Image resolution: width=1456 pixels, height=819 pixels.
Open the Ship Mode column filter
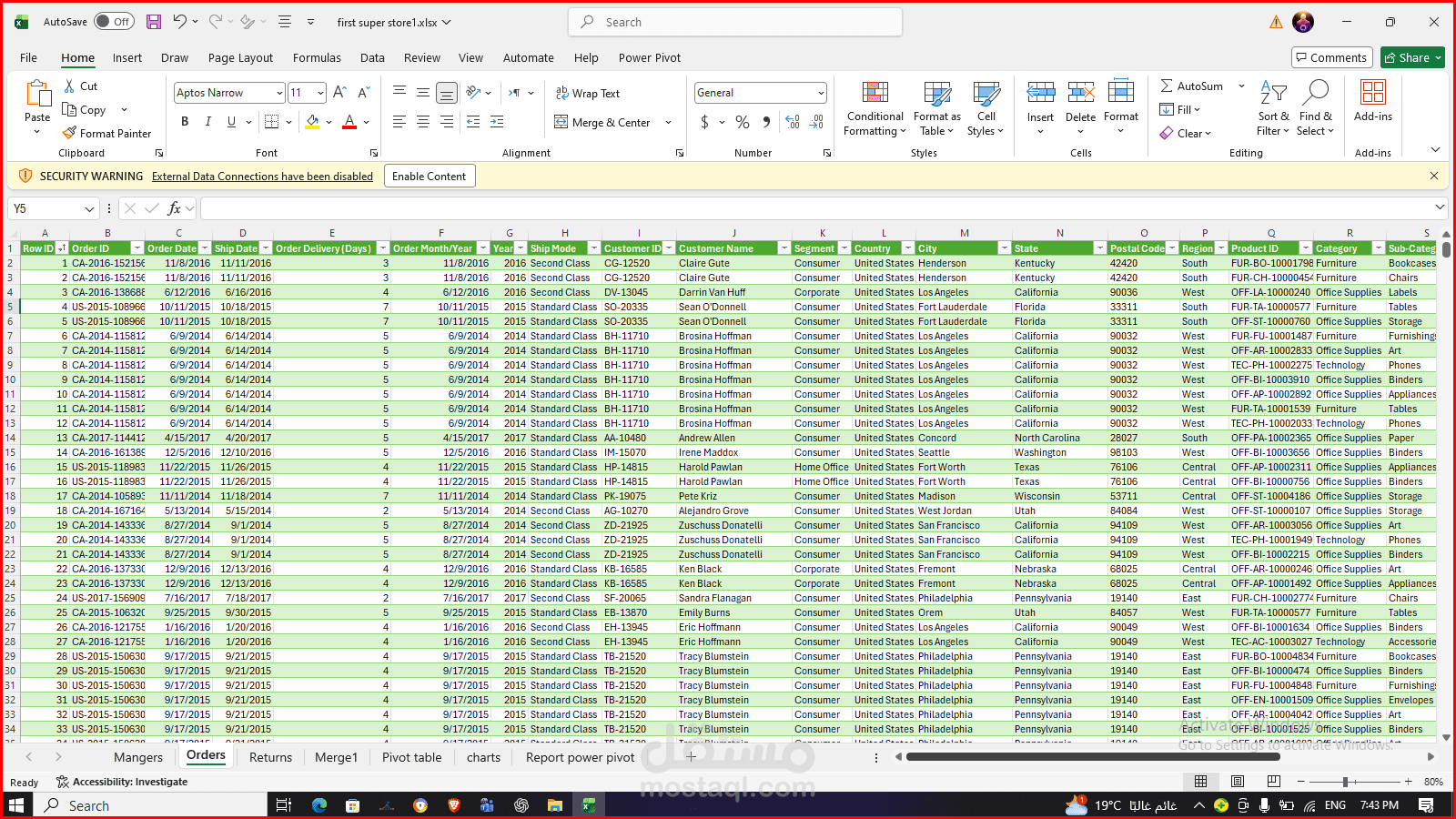click(593, 248)
